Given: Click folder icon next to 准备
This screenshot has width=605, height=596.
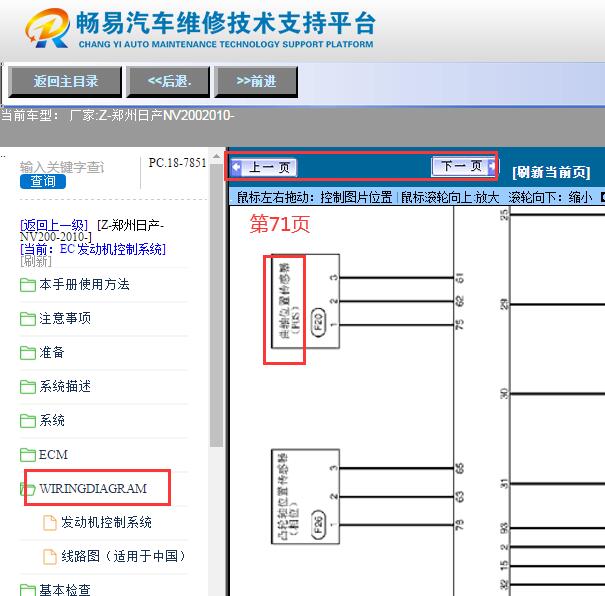Looking at the screenshot, I should tap(28, 353).
